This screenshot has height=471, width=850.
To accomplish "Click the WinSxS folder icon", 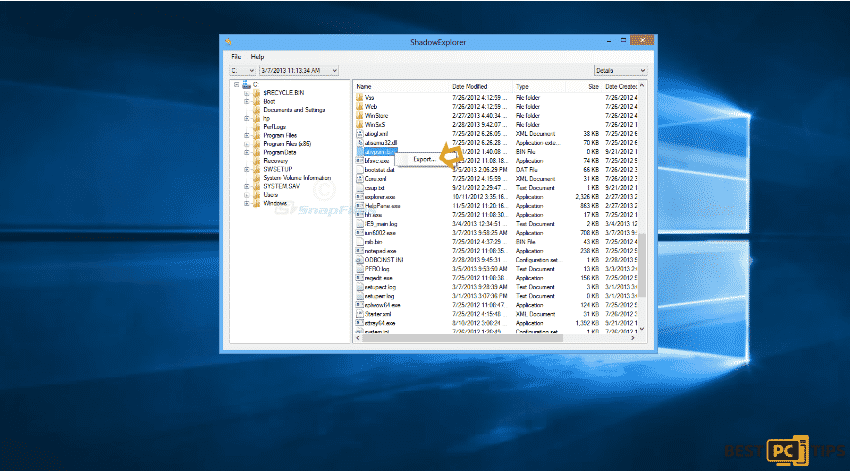I will point(359,125).
